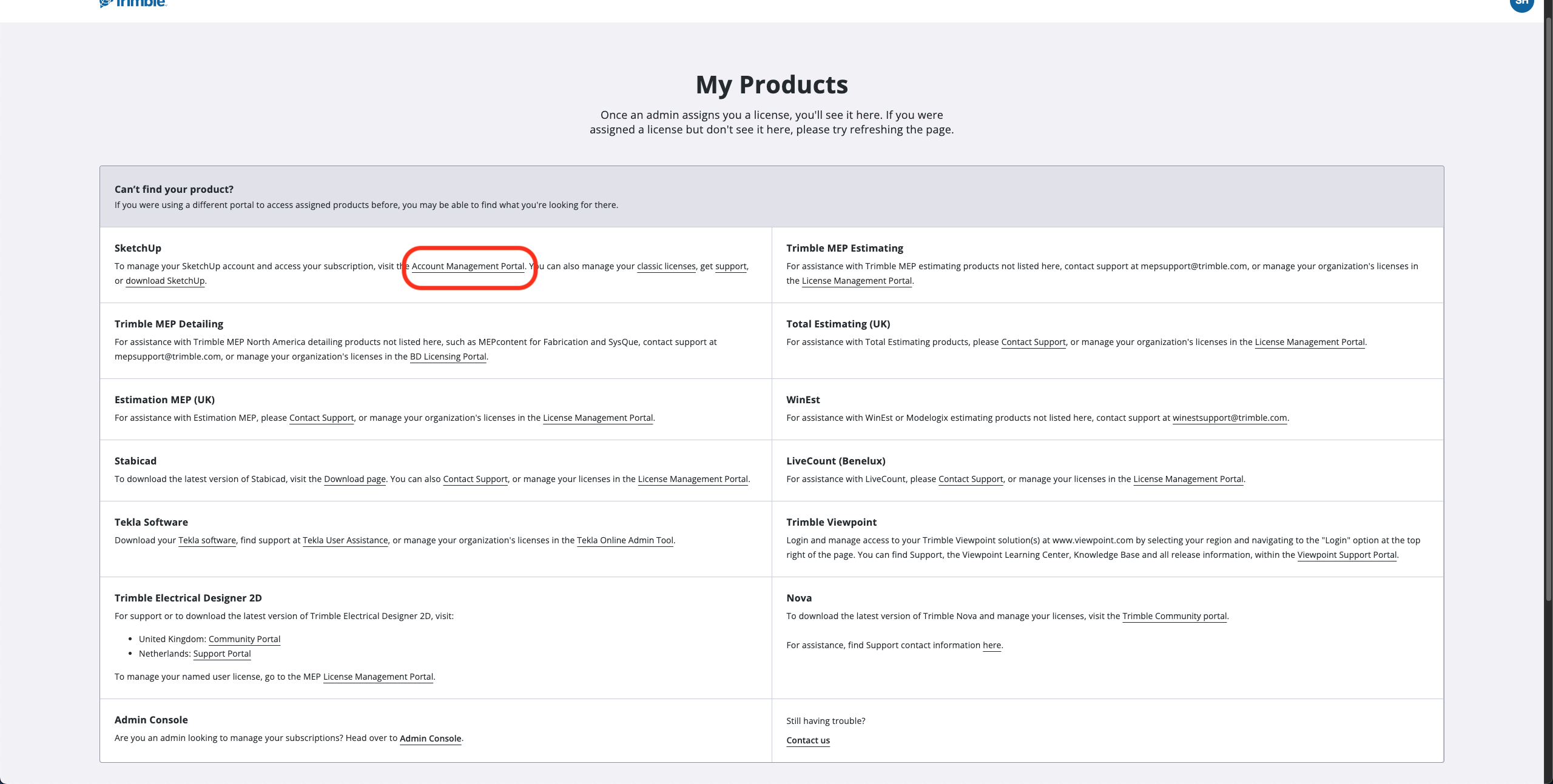Open the download SketchUp link
The image size is (1553, 784).
coord(165,281)
